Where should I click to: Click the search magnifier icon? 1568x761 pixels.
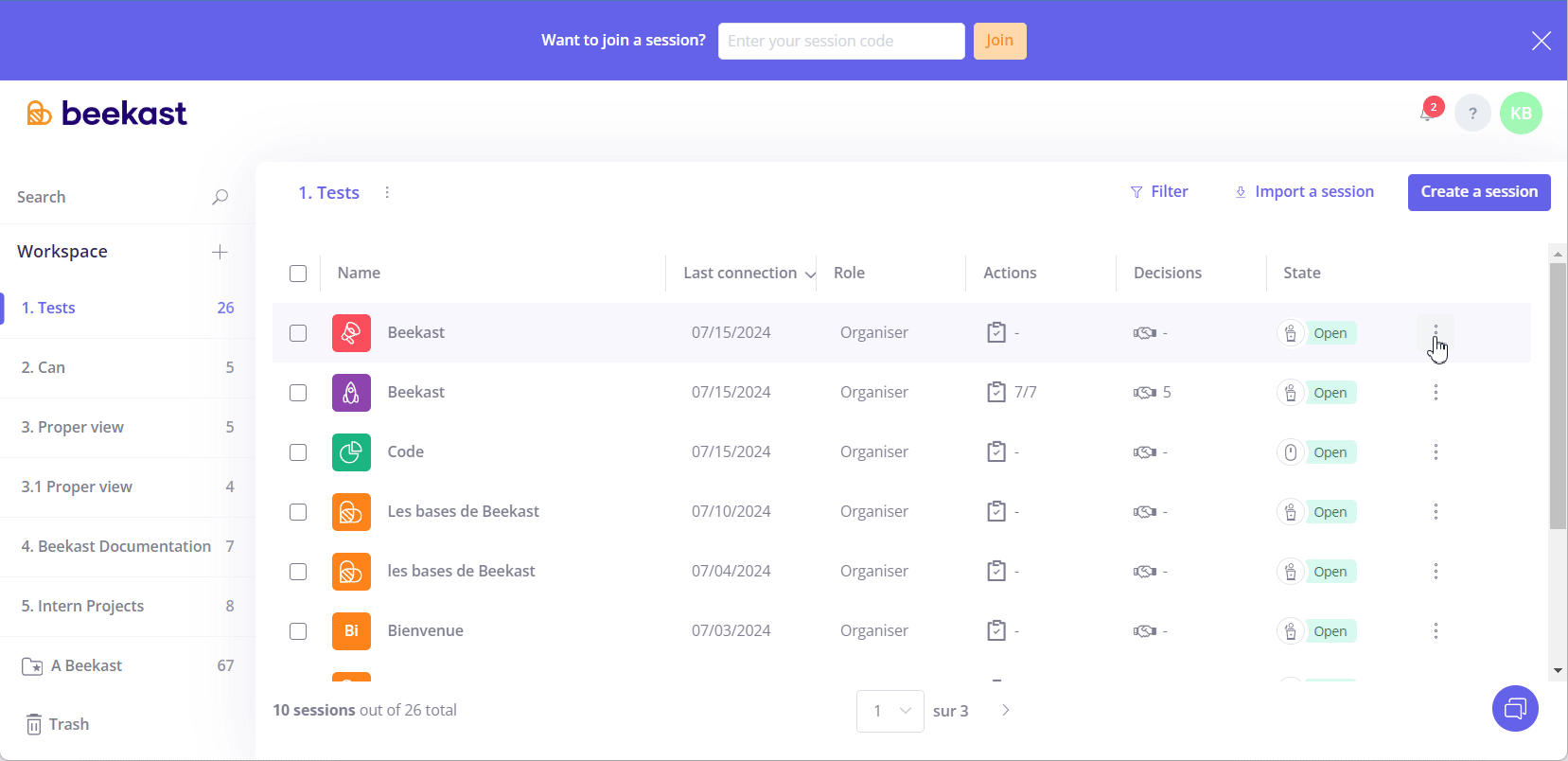220,197
